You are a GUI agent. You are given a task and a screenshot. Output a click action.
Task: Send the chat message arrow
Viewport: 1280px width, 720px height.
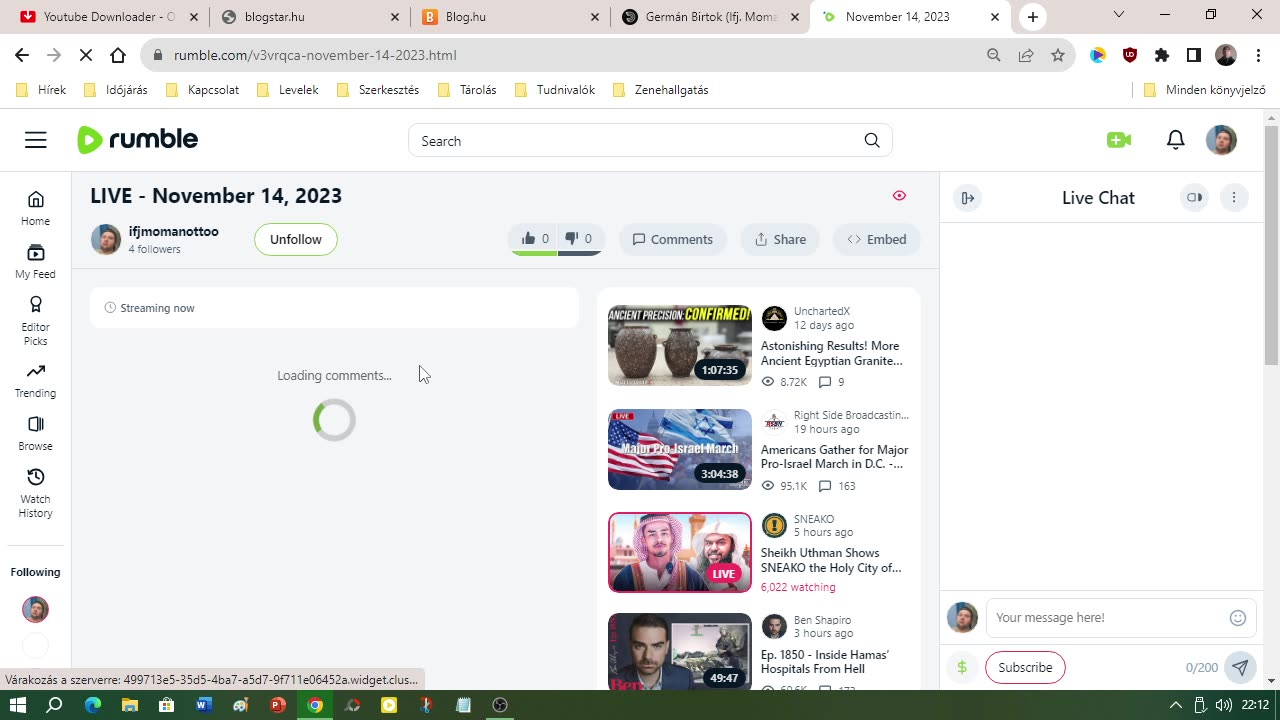point(1240,667)
